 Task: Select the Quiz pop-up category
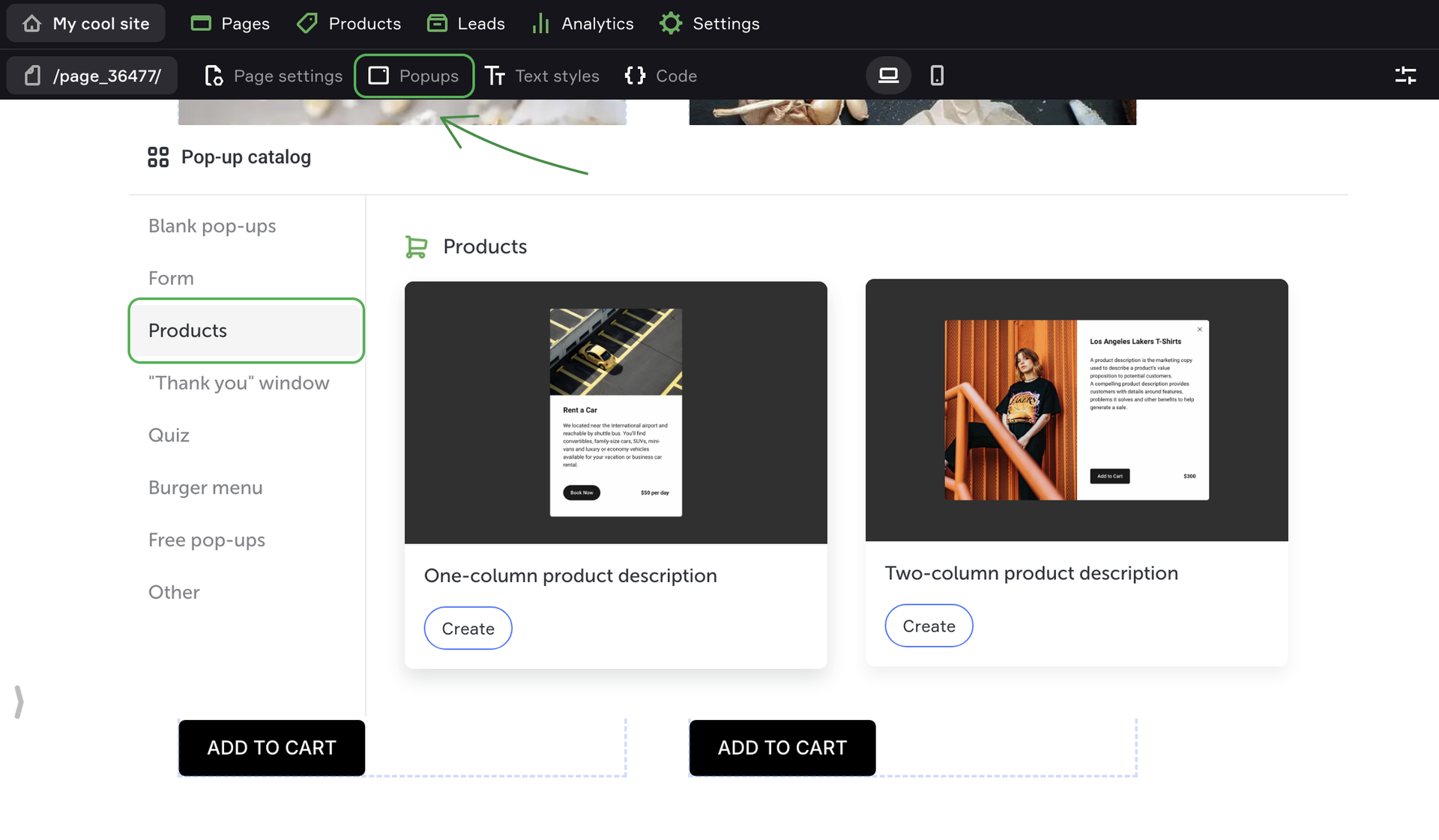tap(169, 435)
